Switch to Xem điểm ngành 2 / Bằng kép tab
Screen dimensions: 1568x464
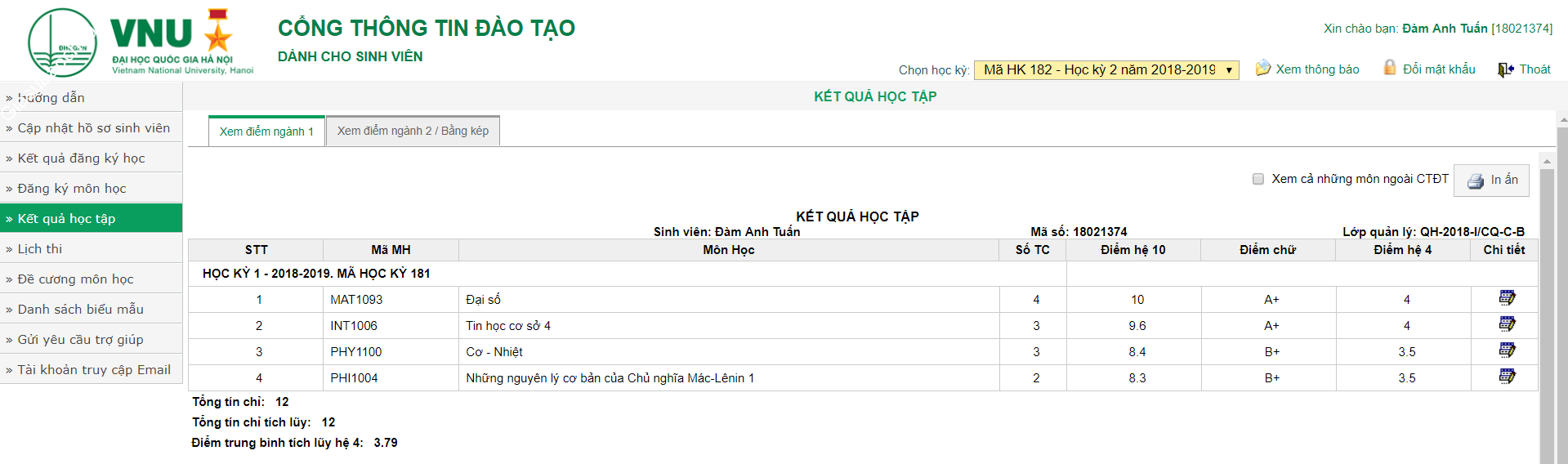coord(413,131)
